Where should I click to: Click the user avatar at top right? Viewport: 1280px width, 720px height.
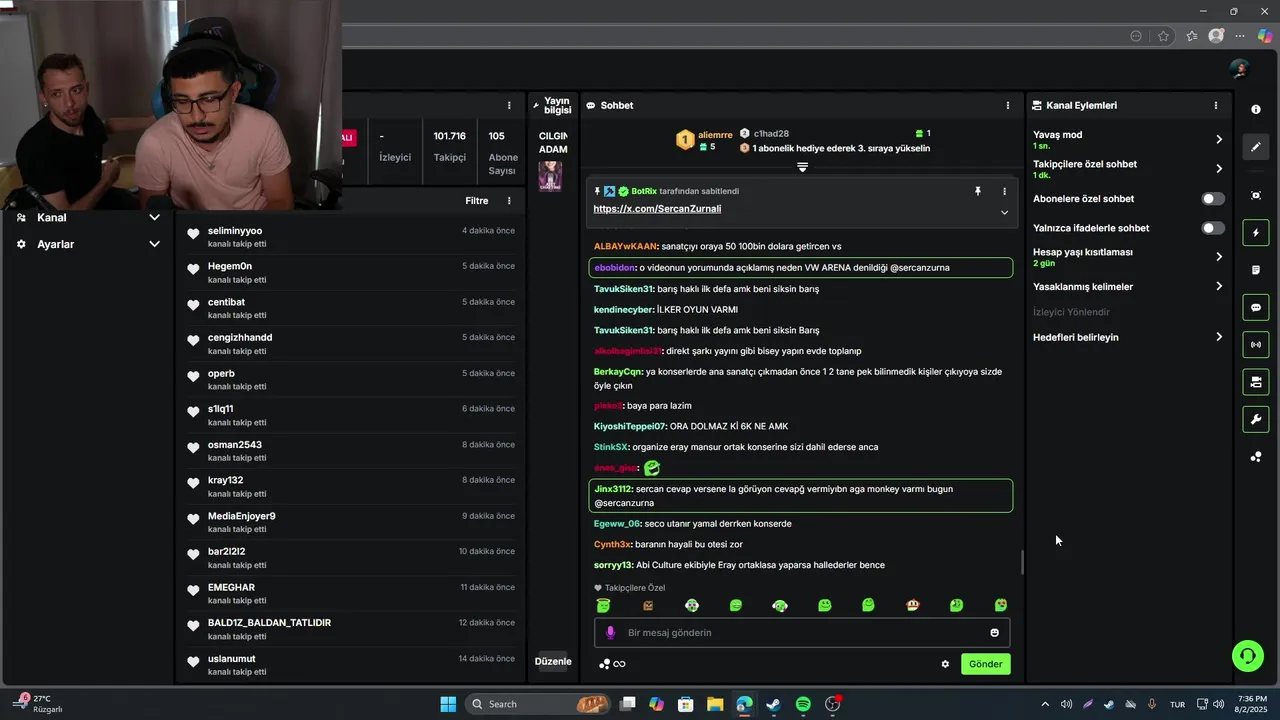click(x=1240, y=69)
